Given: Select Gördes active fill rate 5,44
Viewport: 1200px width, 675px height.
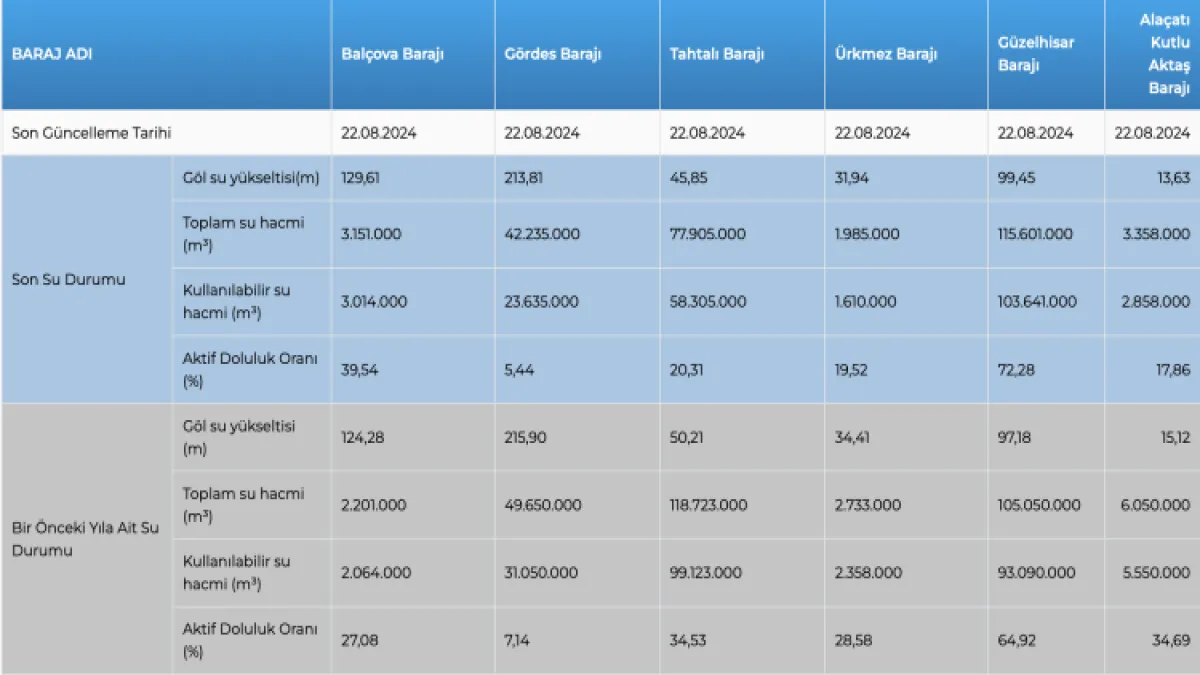Looking at the screenshot, I should click(x=520, y=370).
